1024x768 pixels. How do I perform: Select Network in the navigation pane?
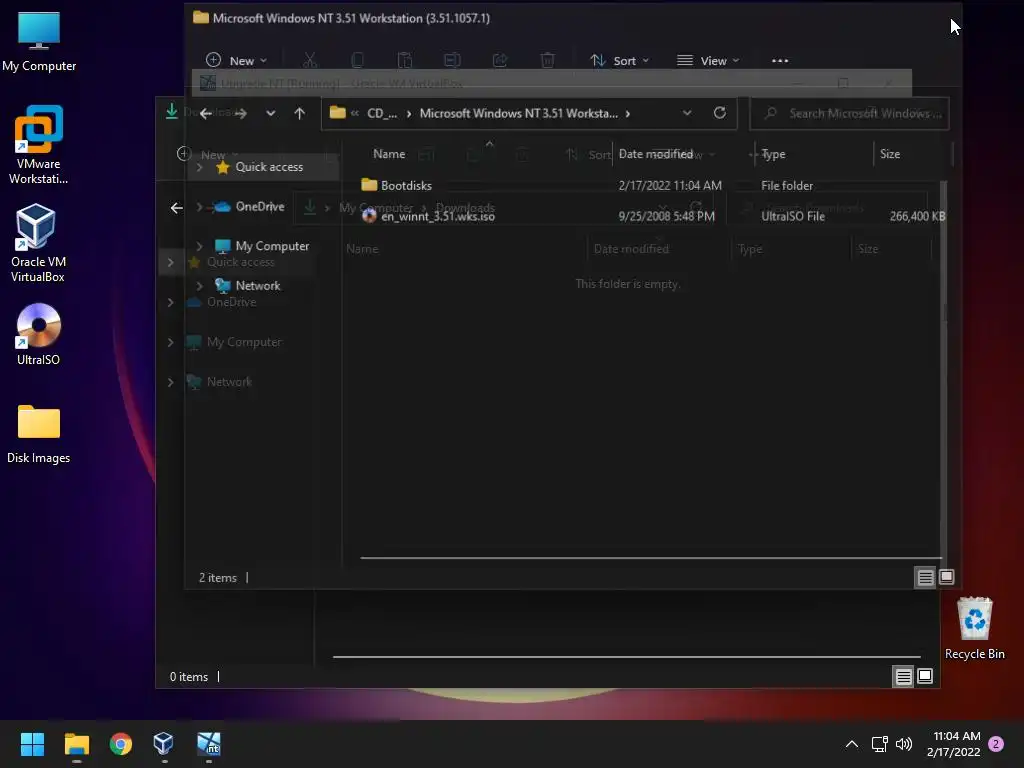click(258, 286)
